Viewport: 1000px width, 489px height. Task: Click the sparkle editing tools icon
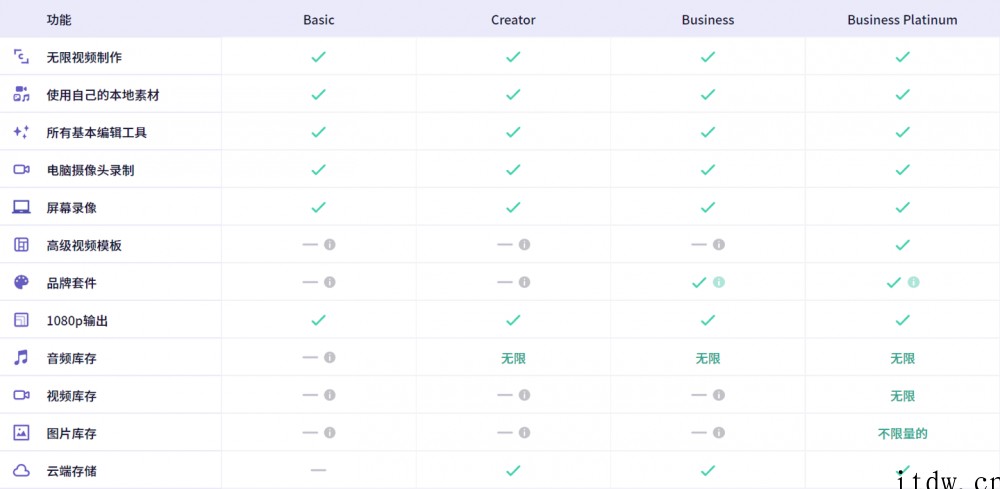(x=22, y=132)
